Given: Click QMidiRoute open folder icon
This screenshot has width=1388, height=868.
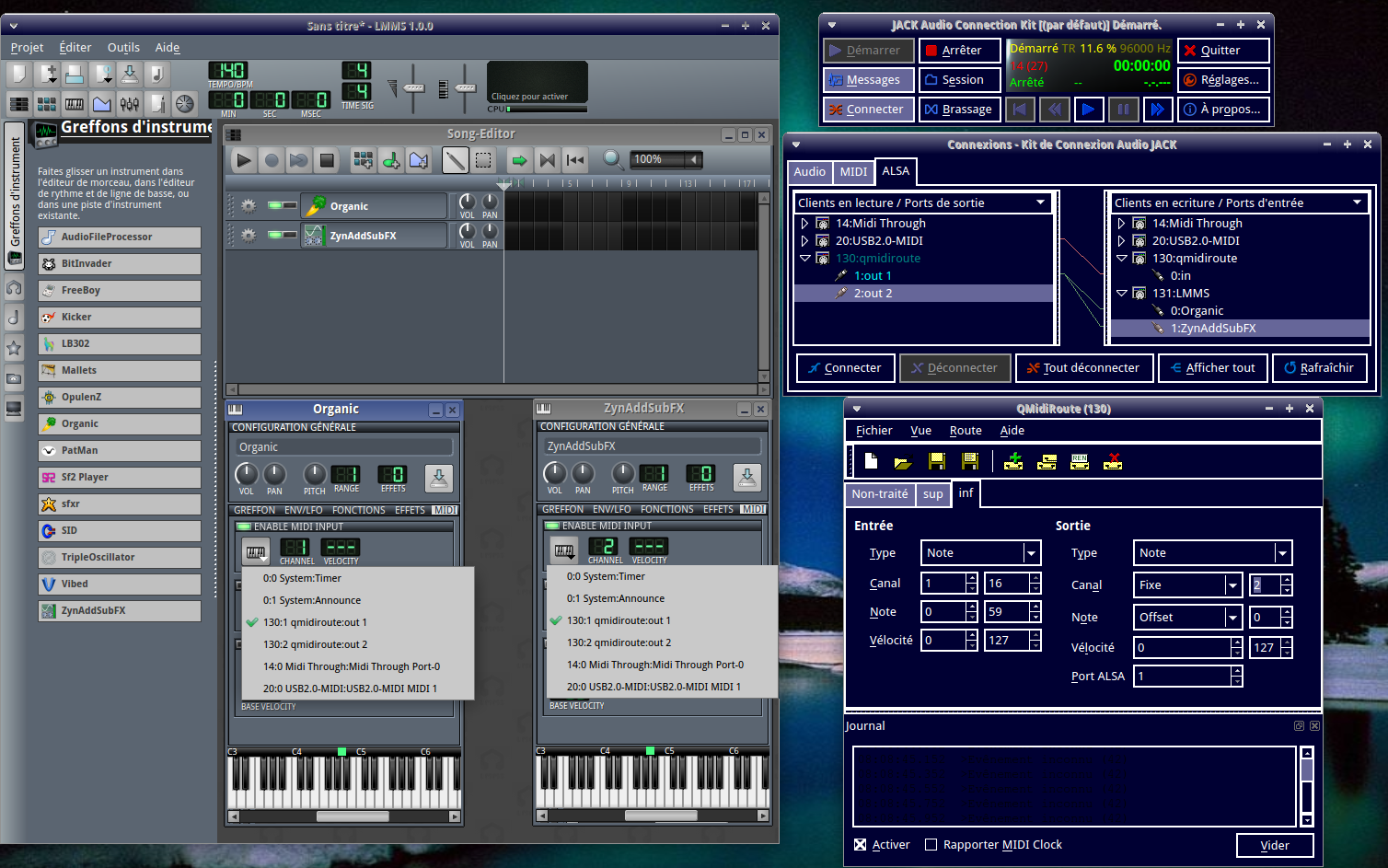Looking at the screenshot, I should click(x=902, y=461).
